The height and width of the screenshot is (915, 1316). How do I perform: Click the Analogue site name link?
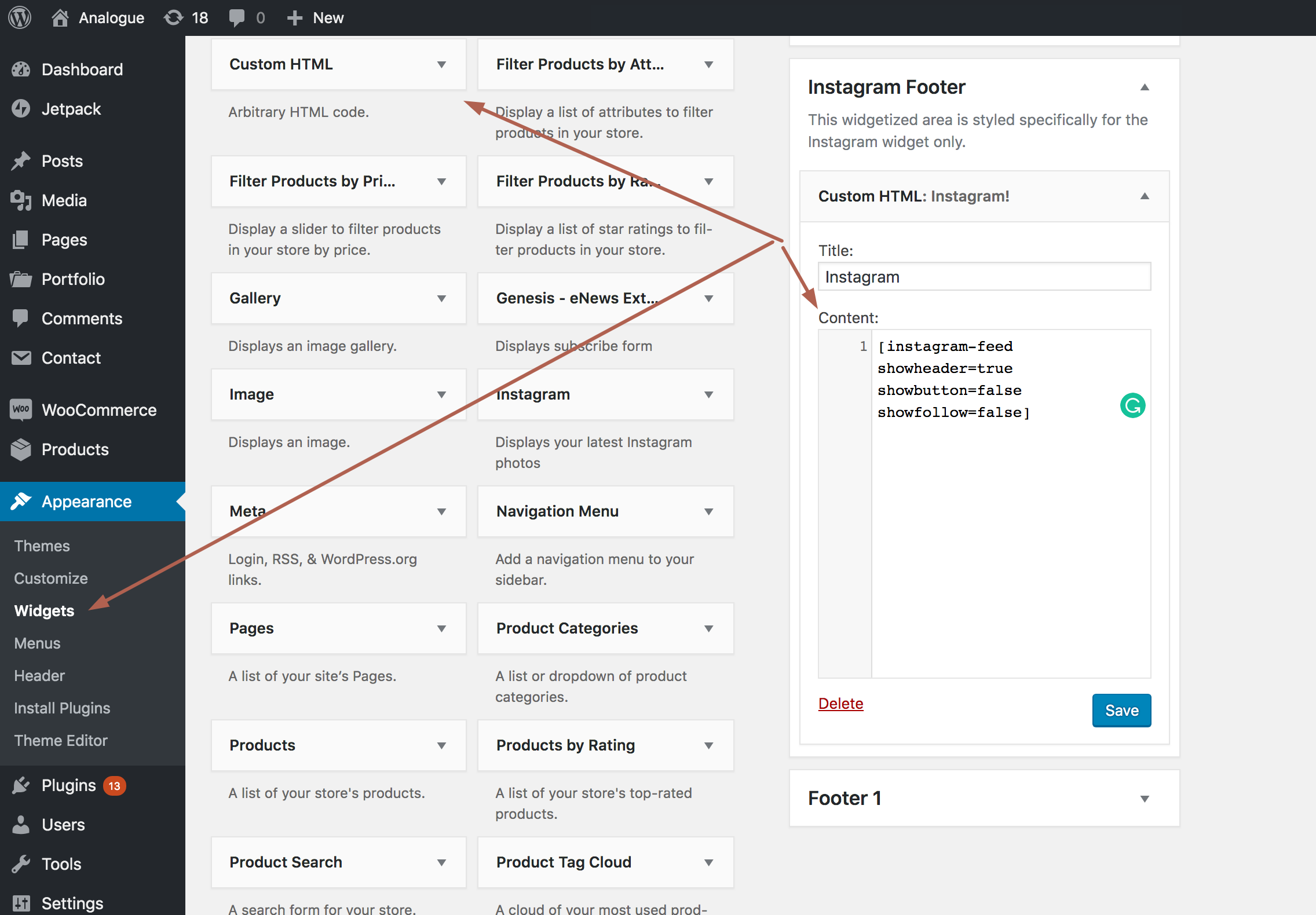click(111, 18)
